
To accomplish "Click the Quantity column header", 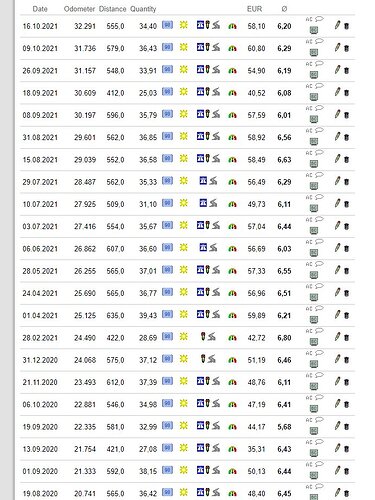I will (x=143, y=9).
